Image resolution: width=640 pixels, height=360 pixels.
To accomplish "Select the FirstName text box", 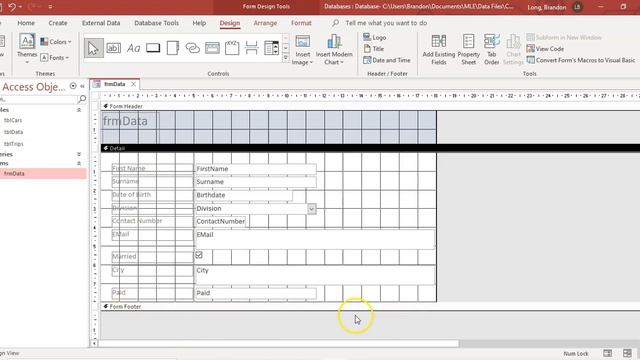I will point(256,169).
